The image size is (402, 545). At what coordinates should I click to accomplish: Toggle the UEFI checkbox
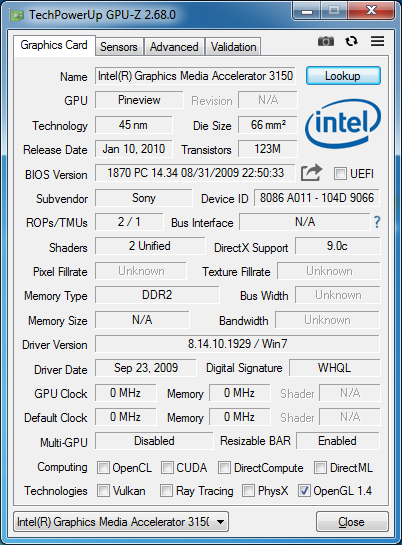click(340, 173)
